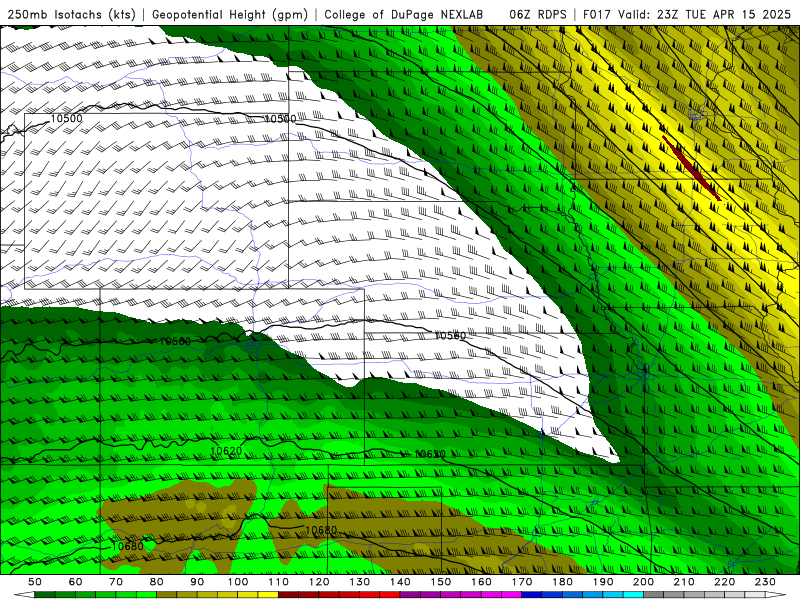Click the dark red wind maximum streak on the map

click(x=691, y=168)
